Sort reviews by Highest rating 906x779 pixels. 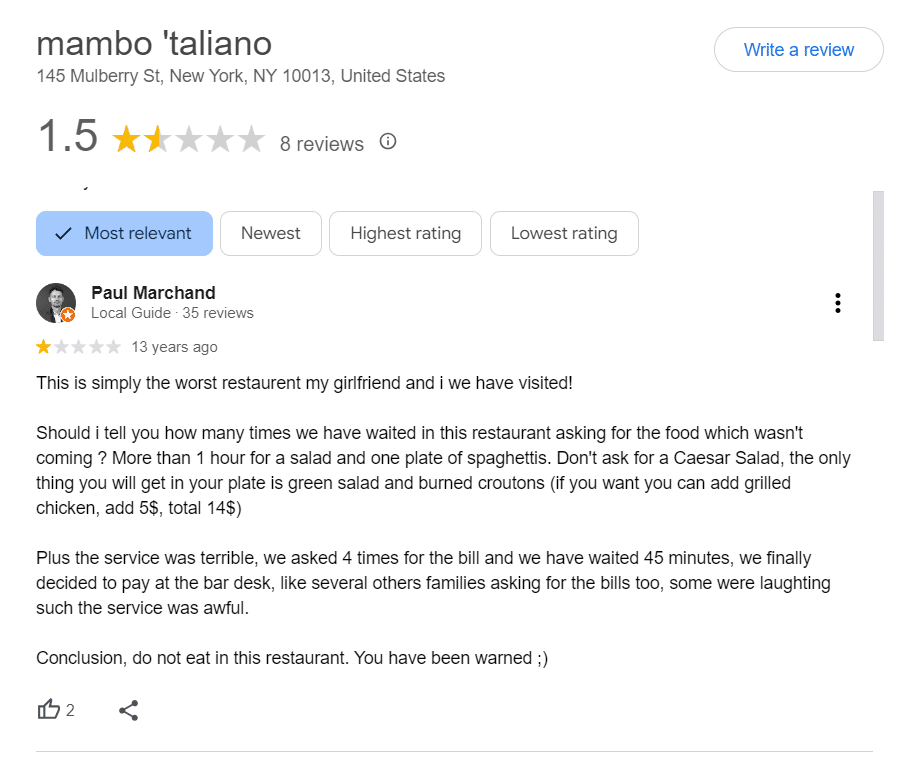[x=405, y=233]
